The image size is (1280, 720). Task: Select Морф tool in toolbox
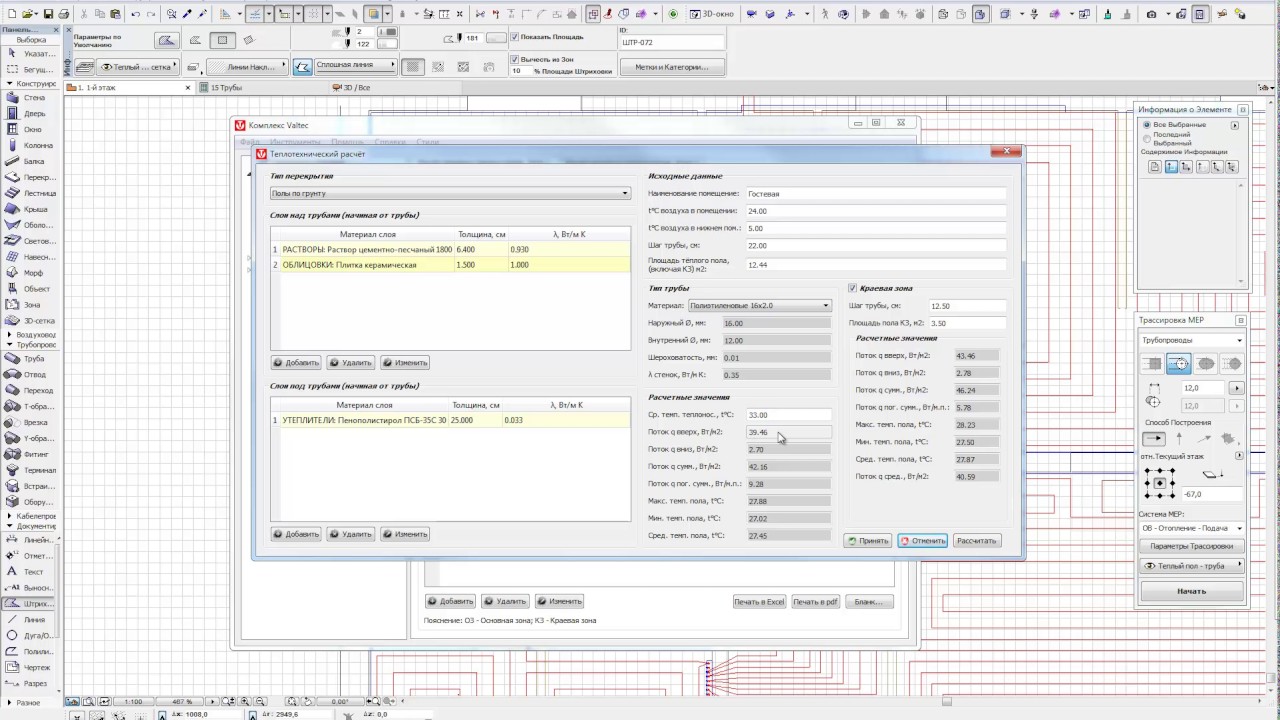(31, 273)
